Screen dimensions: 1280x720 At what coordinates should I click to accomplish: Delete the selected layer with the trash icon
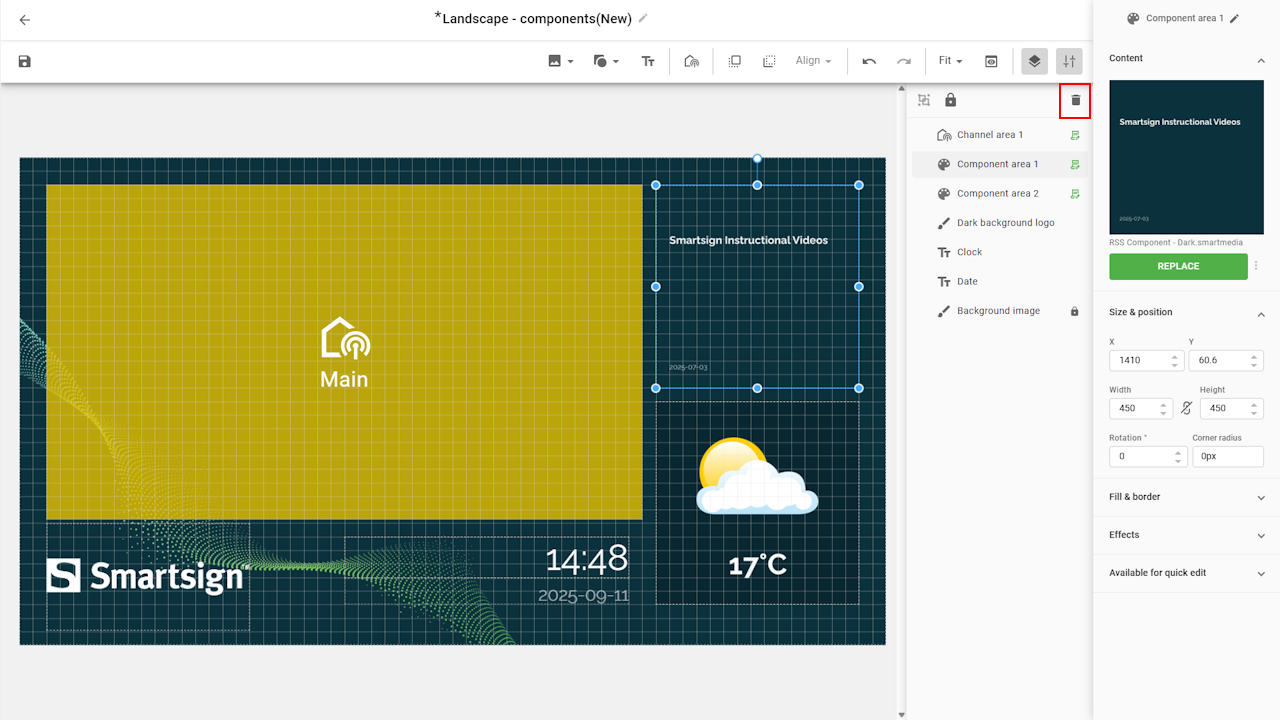[x=1075, y=100]
